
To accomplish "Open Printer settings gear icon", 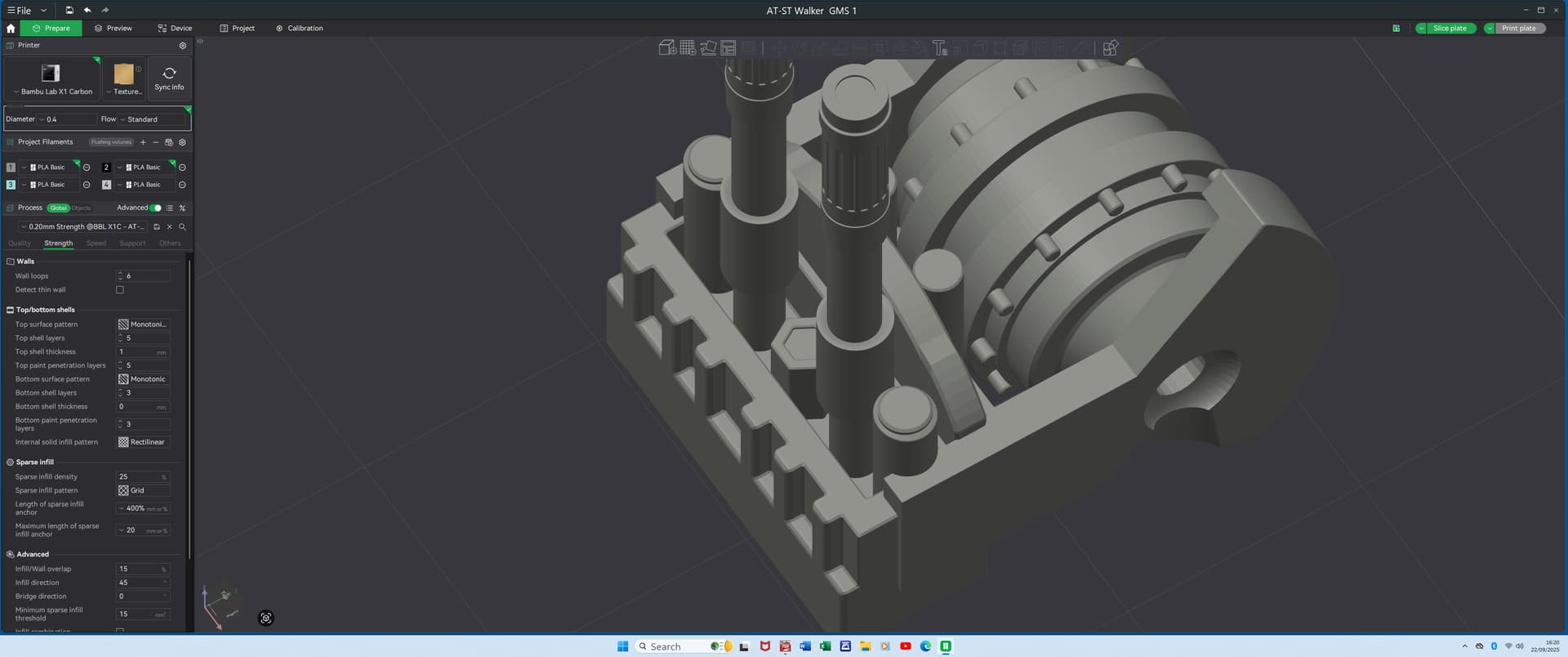I will 182,46.
